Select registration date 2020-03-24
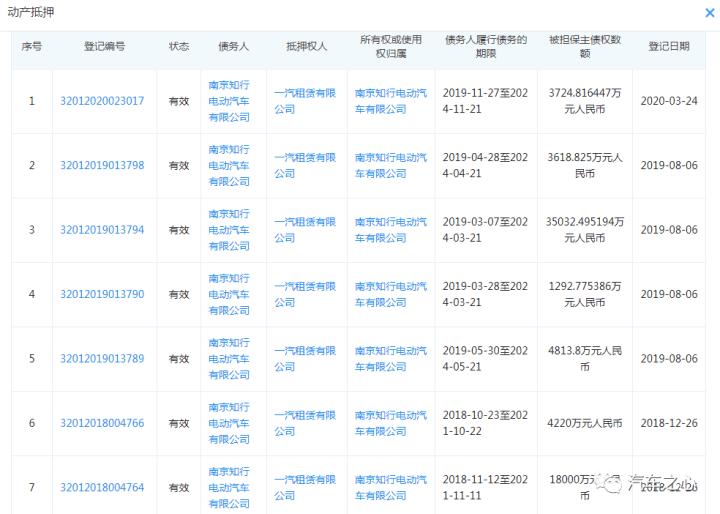Image resolution: width=720 pixels, height=514 pixels. tap(669, 101)
